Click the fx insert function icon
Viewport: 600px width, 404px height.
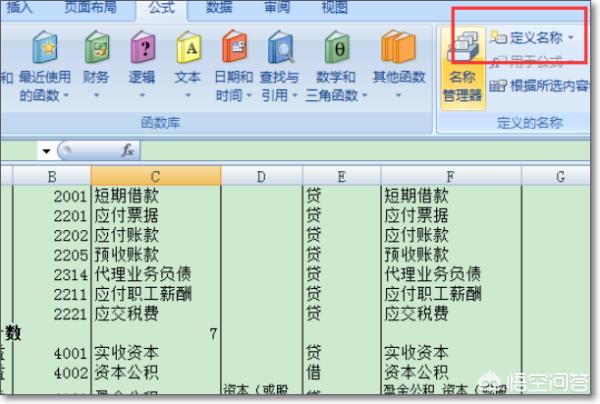tap(127, 150)
